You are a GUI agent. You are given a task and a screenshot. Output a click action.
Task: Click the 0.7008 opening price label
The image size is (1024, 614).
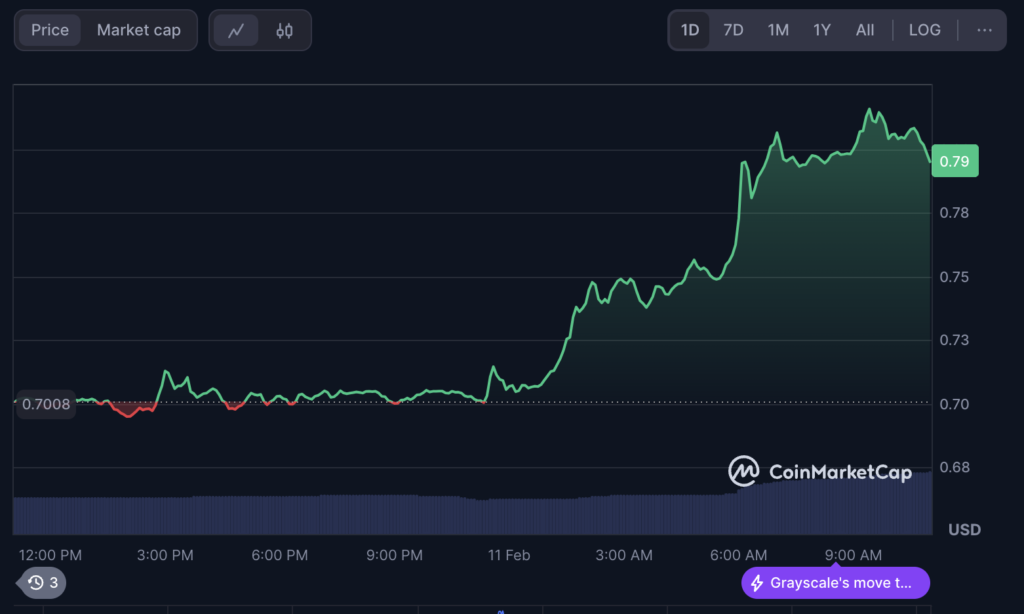46,404
